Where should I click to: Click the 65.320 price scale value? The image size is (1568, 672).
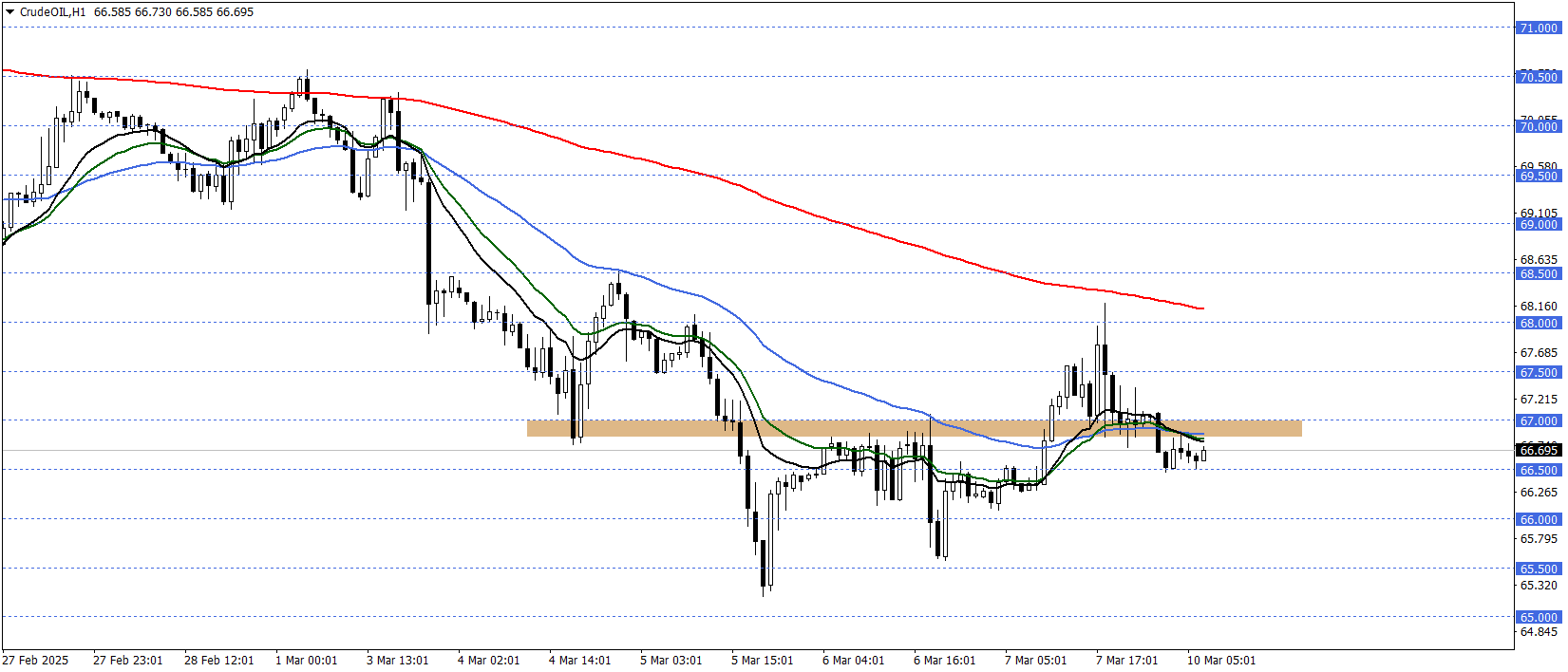click(x=1539, y=585)
